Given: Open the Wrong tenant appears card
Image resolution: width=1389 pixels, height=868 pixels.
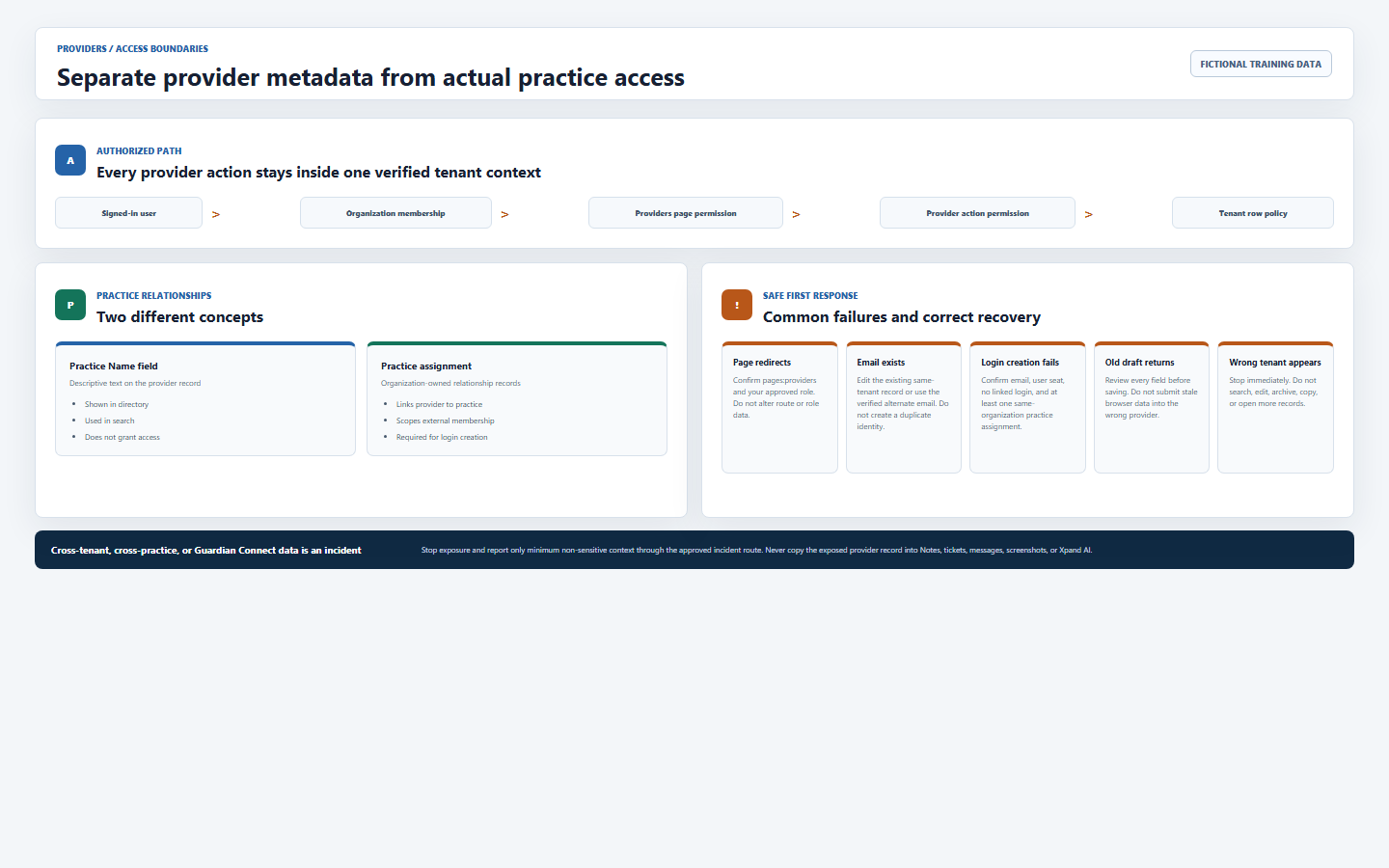Looking at the screenshot, I should pos(1275,407).
